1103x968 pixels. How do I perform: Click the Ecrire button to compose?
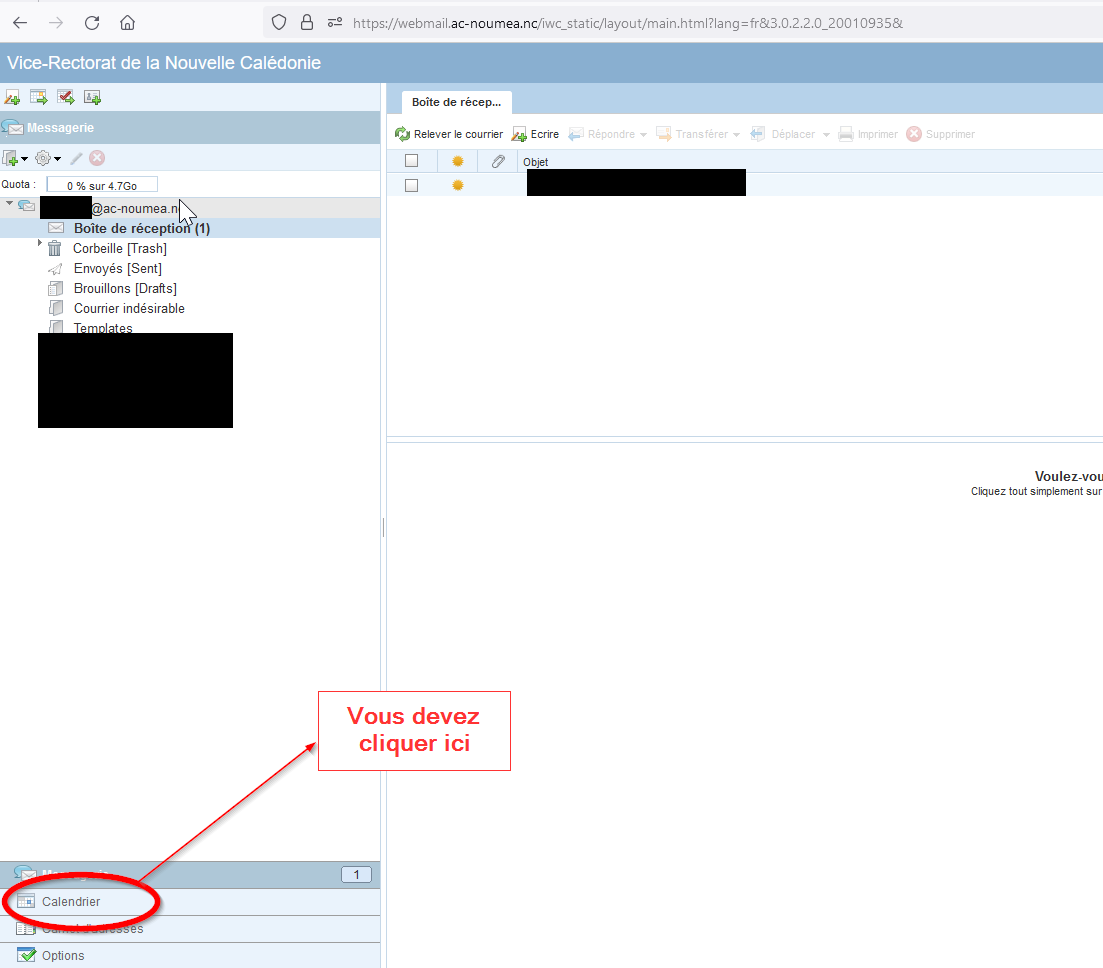[536, 134]
